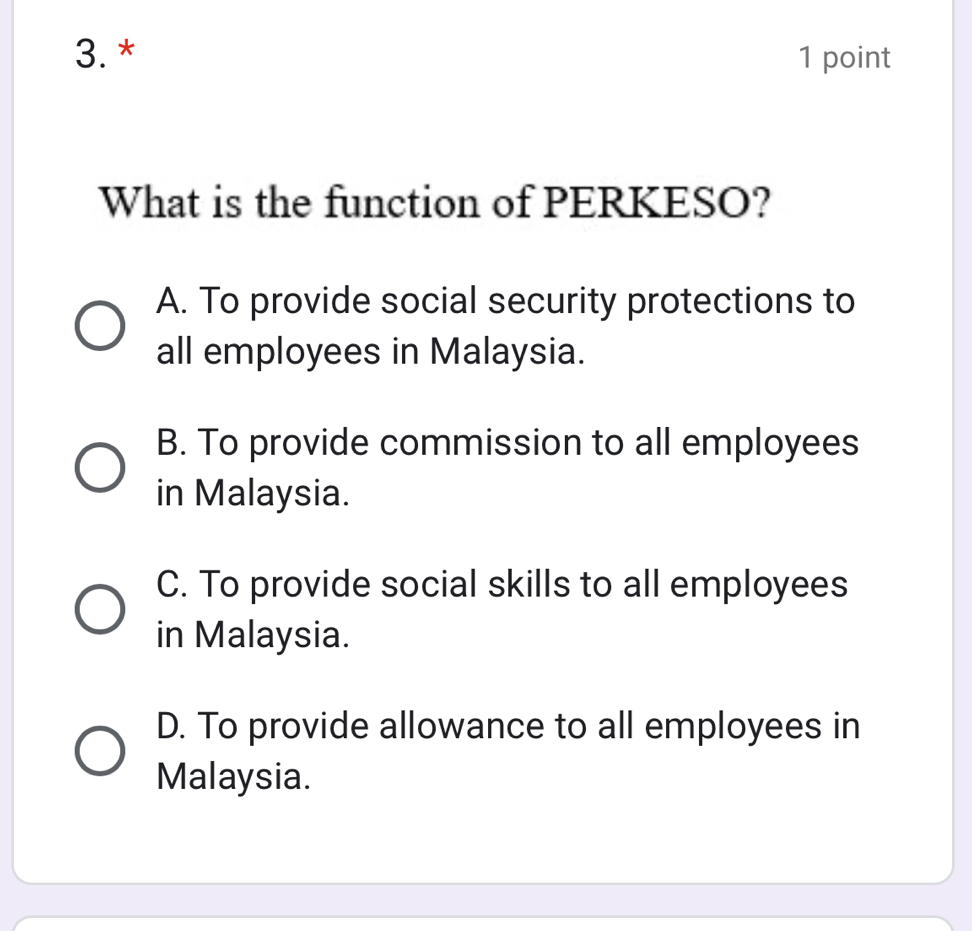Click the '1 point' label
The width and height of the screenshot is (972, 931).
coord(844,58)
